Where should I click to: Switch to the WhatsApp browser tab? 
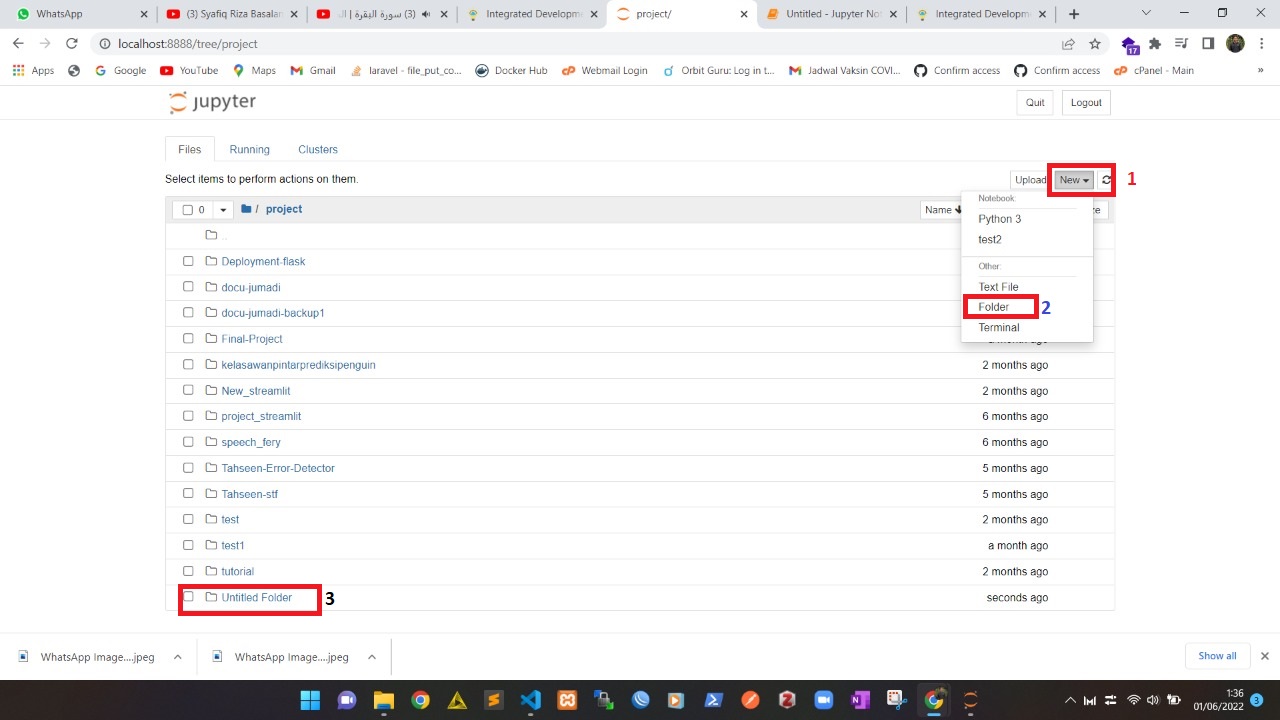click(78, 14)
